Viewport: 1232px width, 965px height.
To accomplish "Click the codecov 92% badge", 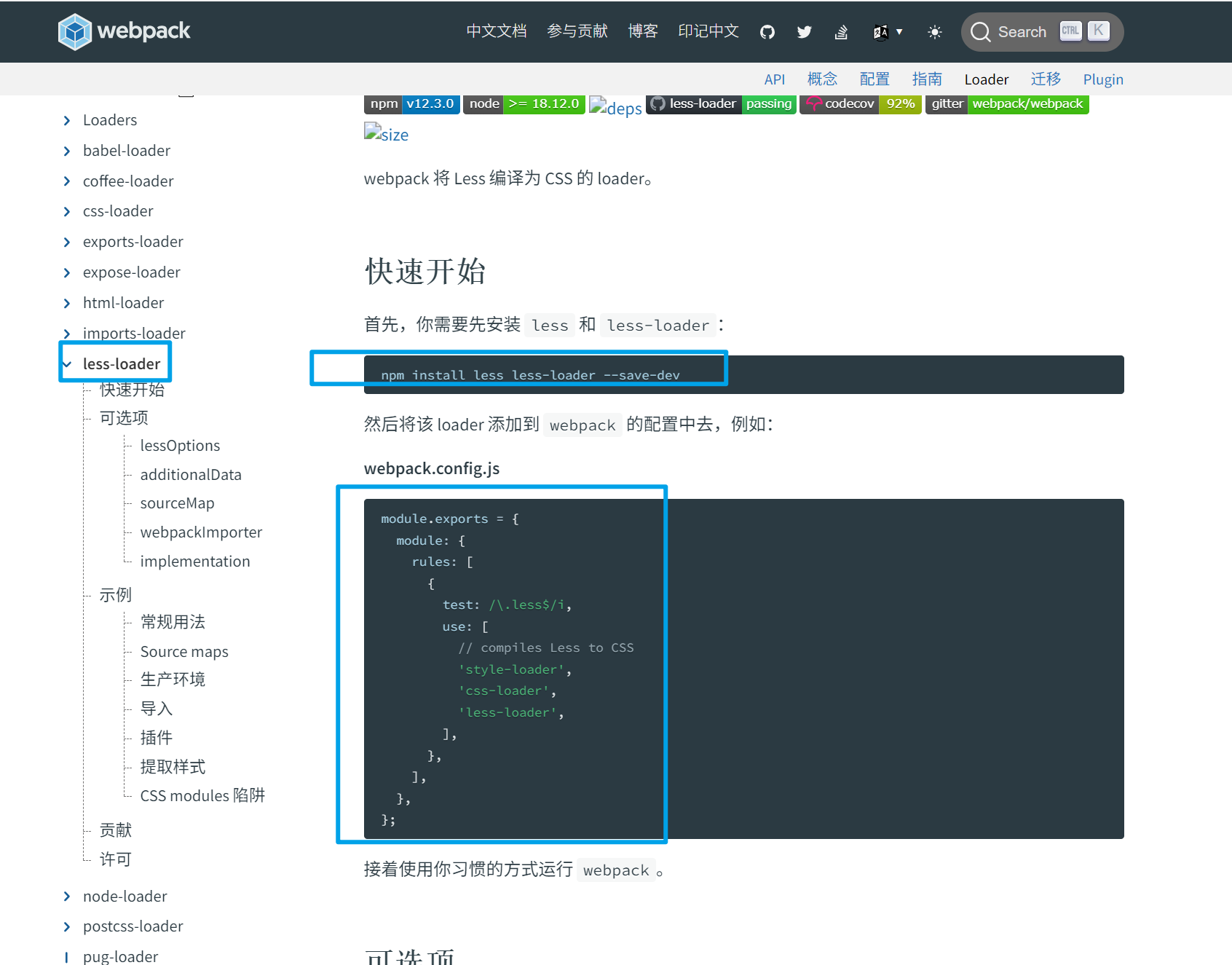I will coord(859,104).
